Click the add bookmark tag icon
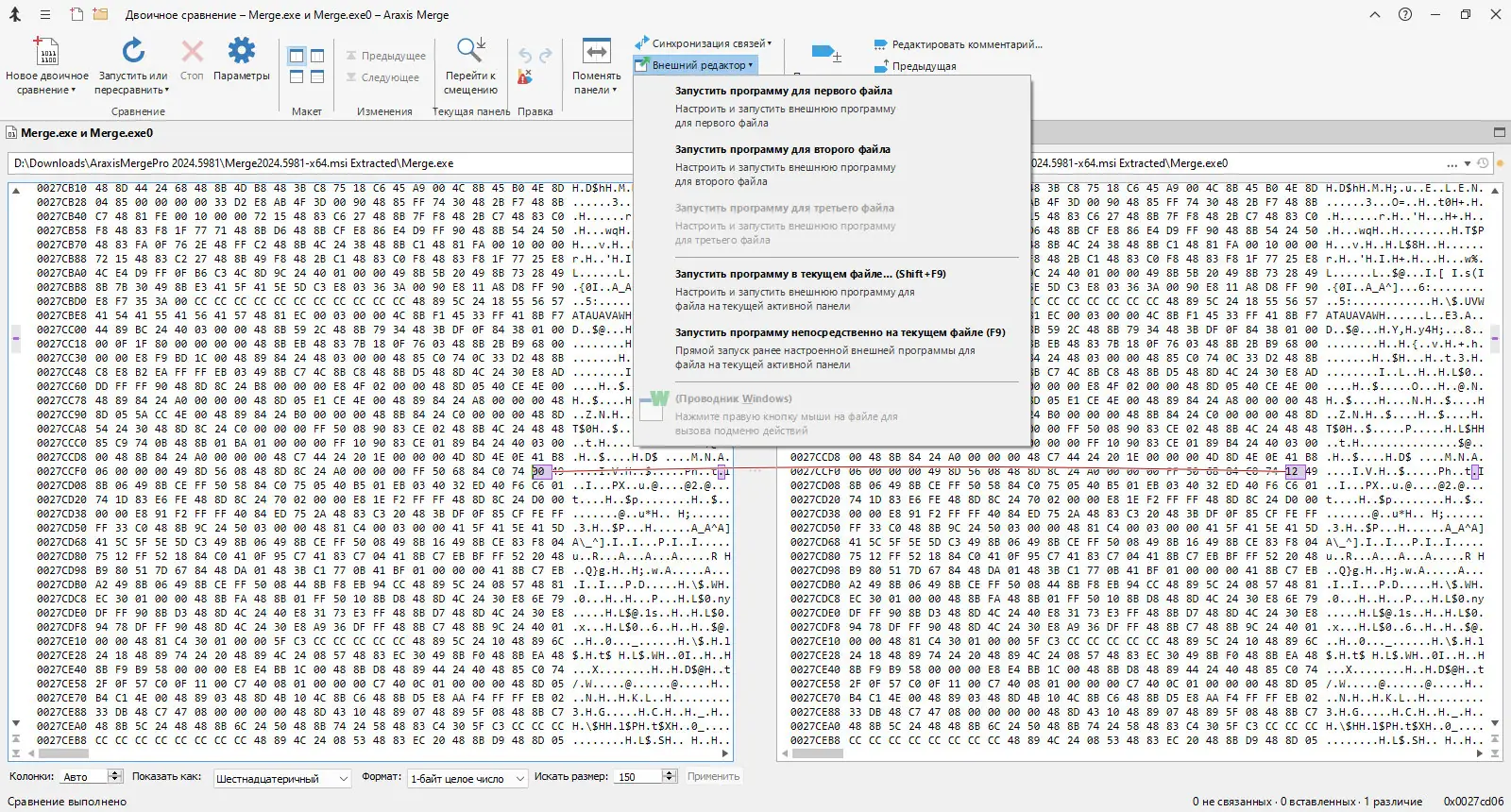 826,54
